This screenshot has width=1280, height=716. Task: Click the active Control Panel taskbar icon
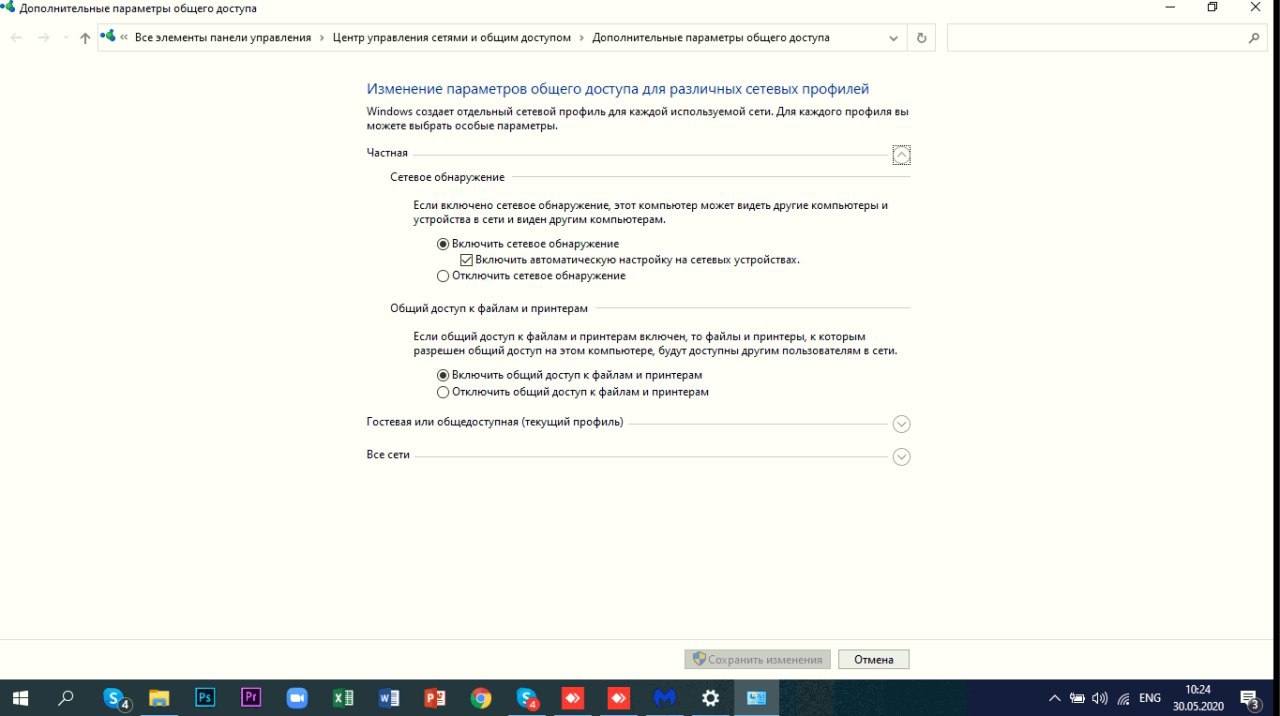coord(757,698)
